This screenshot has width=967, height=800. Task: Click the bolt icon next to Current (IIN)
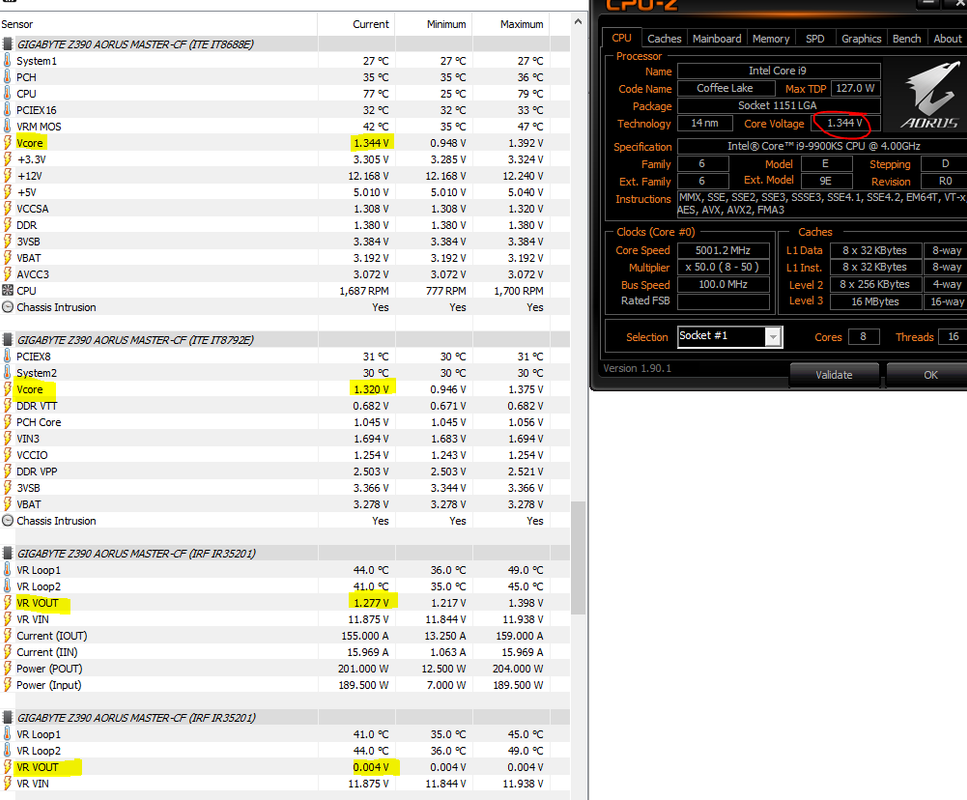coord(7,652)
